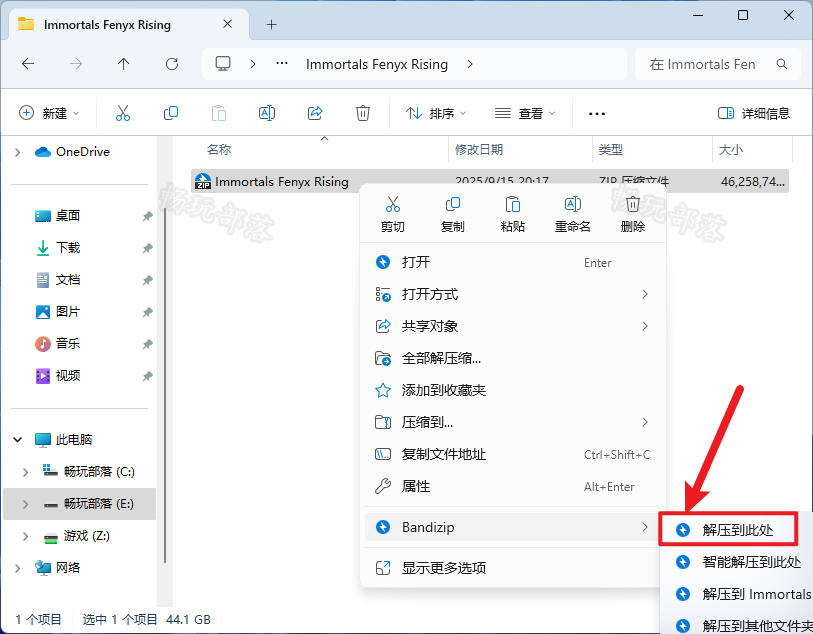Screen dimensions: 813x634
Task: Open the 排序 sort dropdown
Action: click(436, 113)
